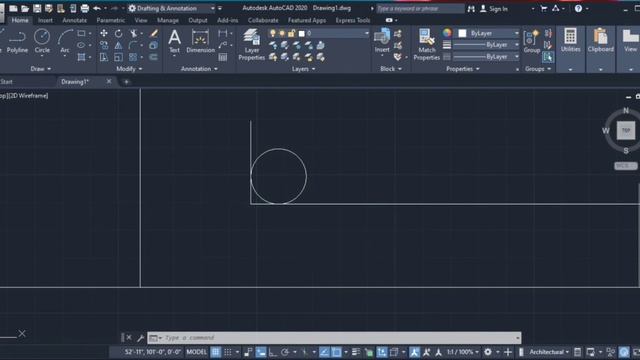Image resolution: width=640 pixels, height=360 pixels.
Task: Toggle layer lock padlock icon
Action: (291, 33)
